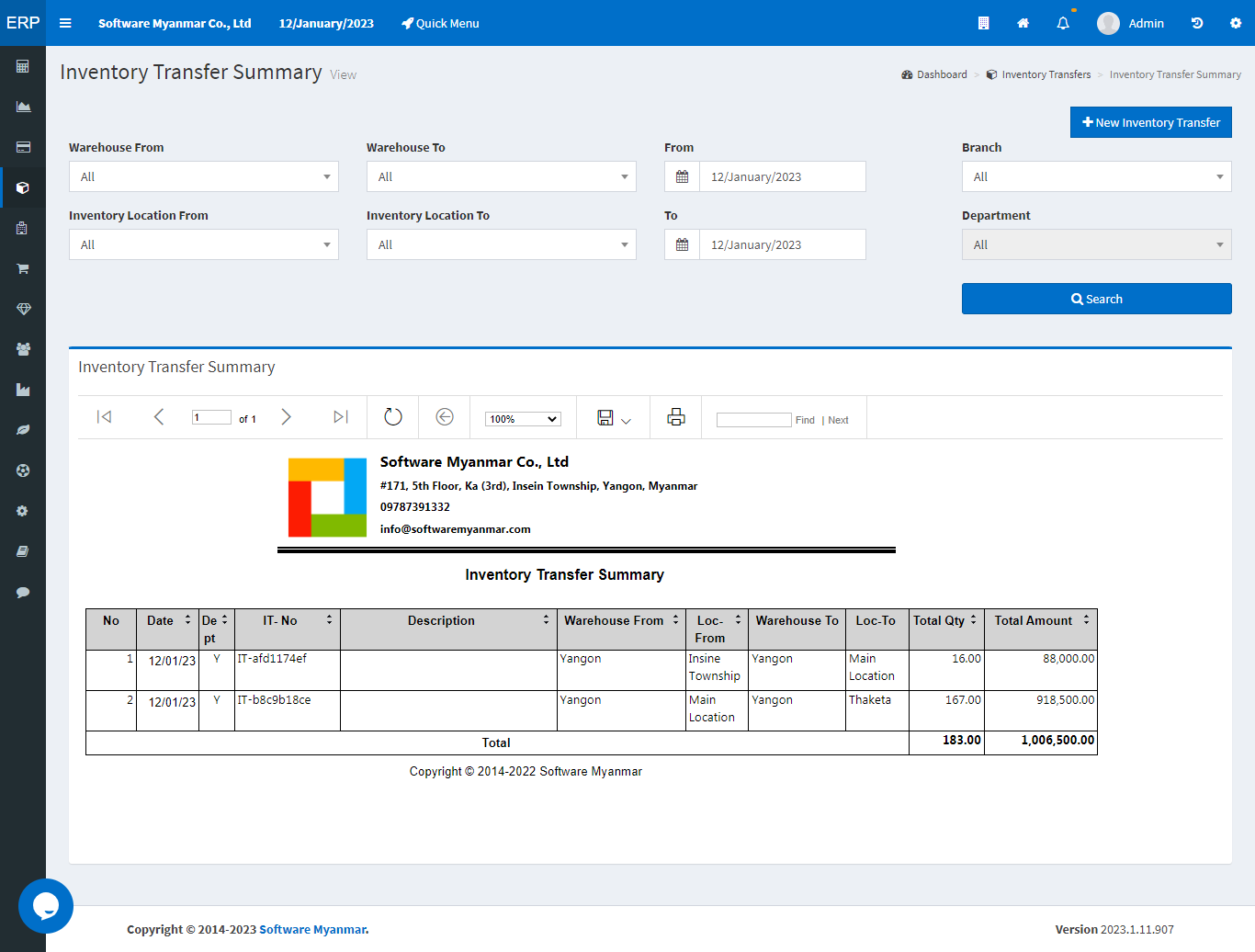Image resolution: width=1255 pixels, height=952 pixels.
Task: Click the building icon in top bar
Action: pyautogui.click(x=983, y=23)
